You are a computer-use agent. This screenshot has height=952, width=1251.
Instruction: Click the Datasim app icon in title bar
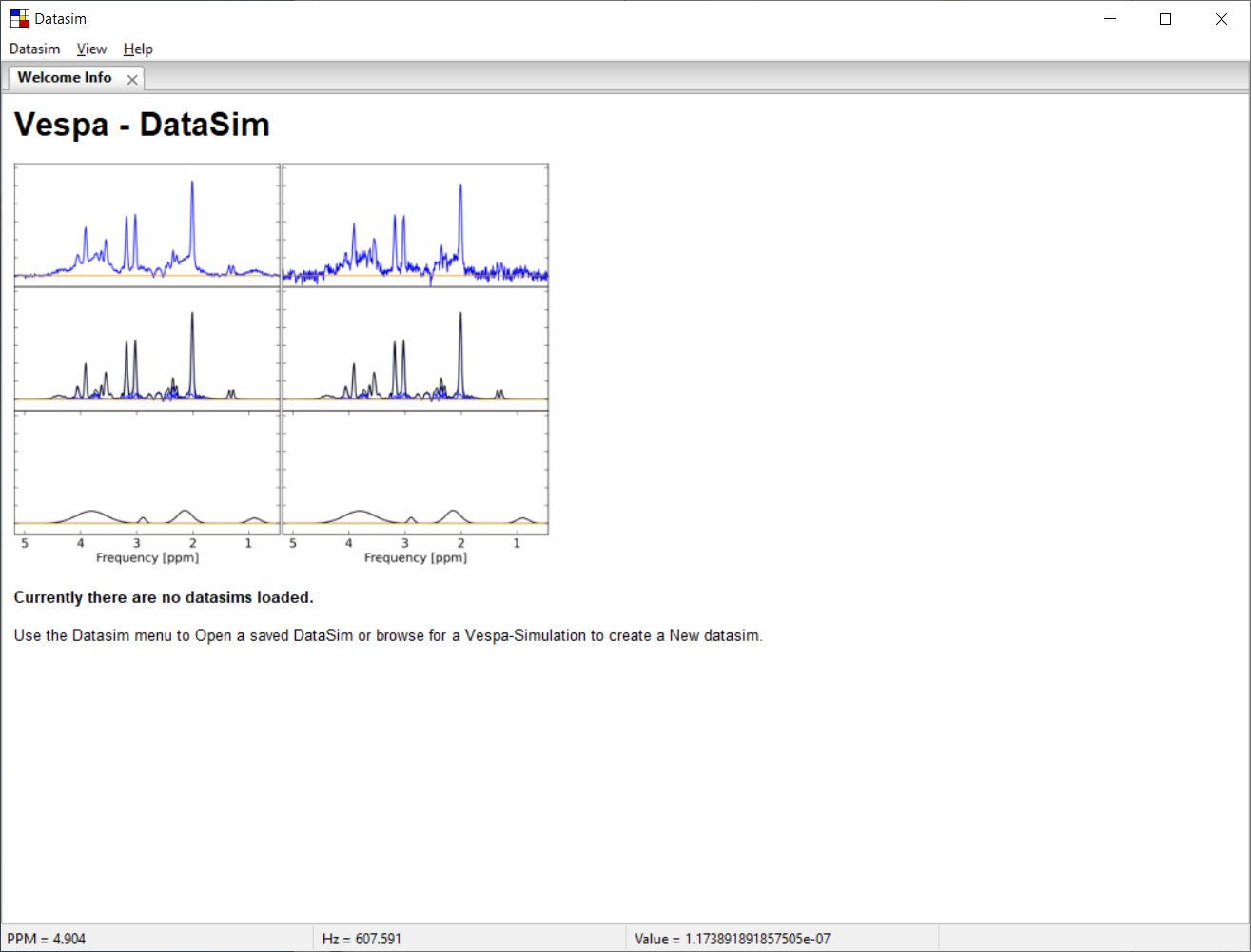tap(19, 18)
